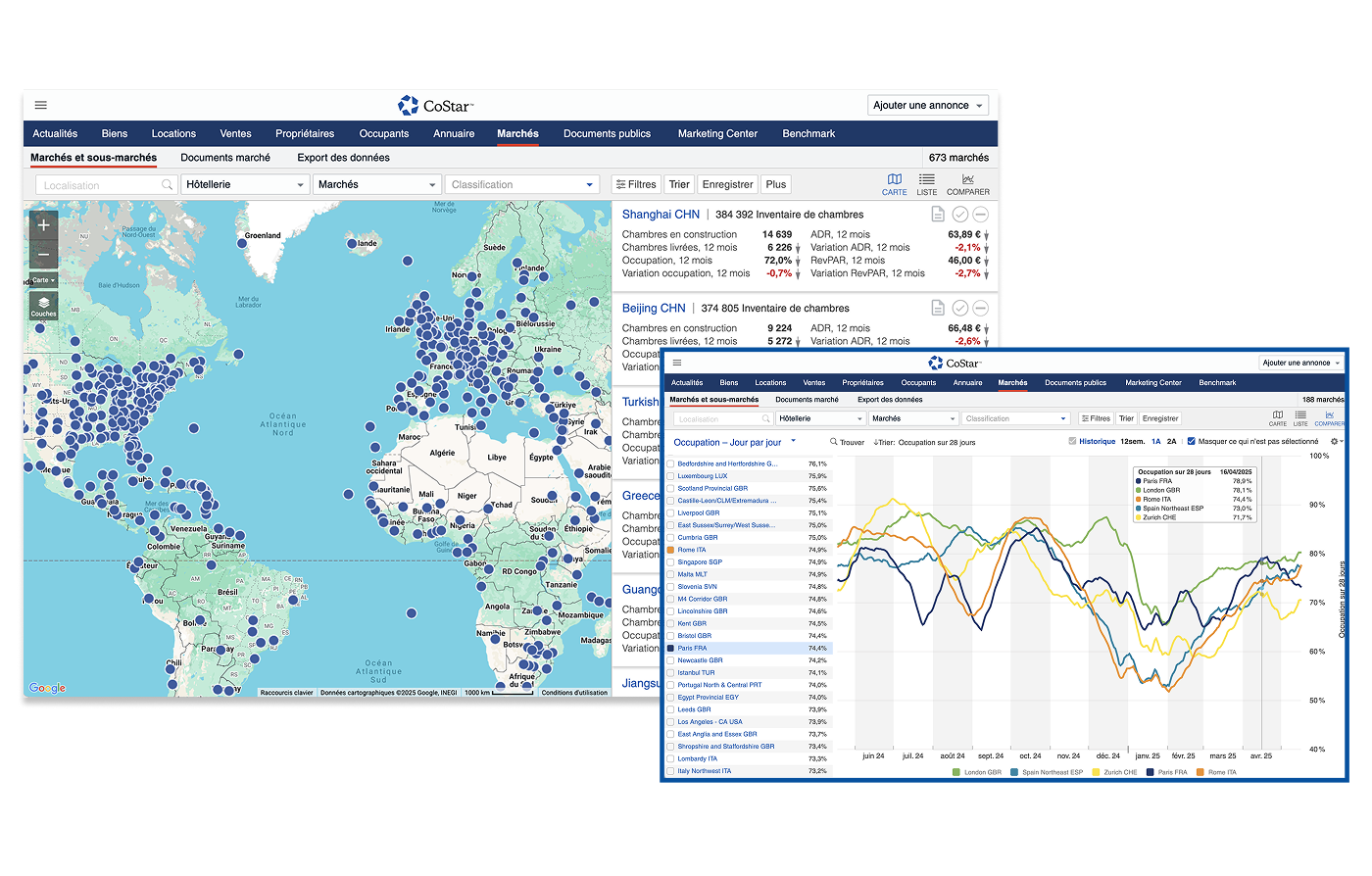Click the remove icon for Shanghai CHN

[980, 215]
